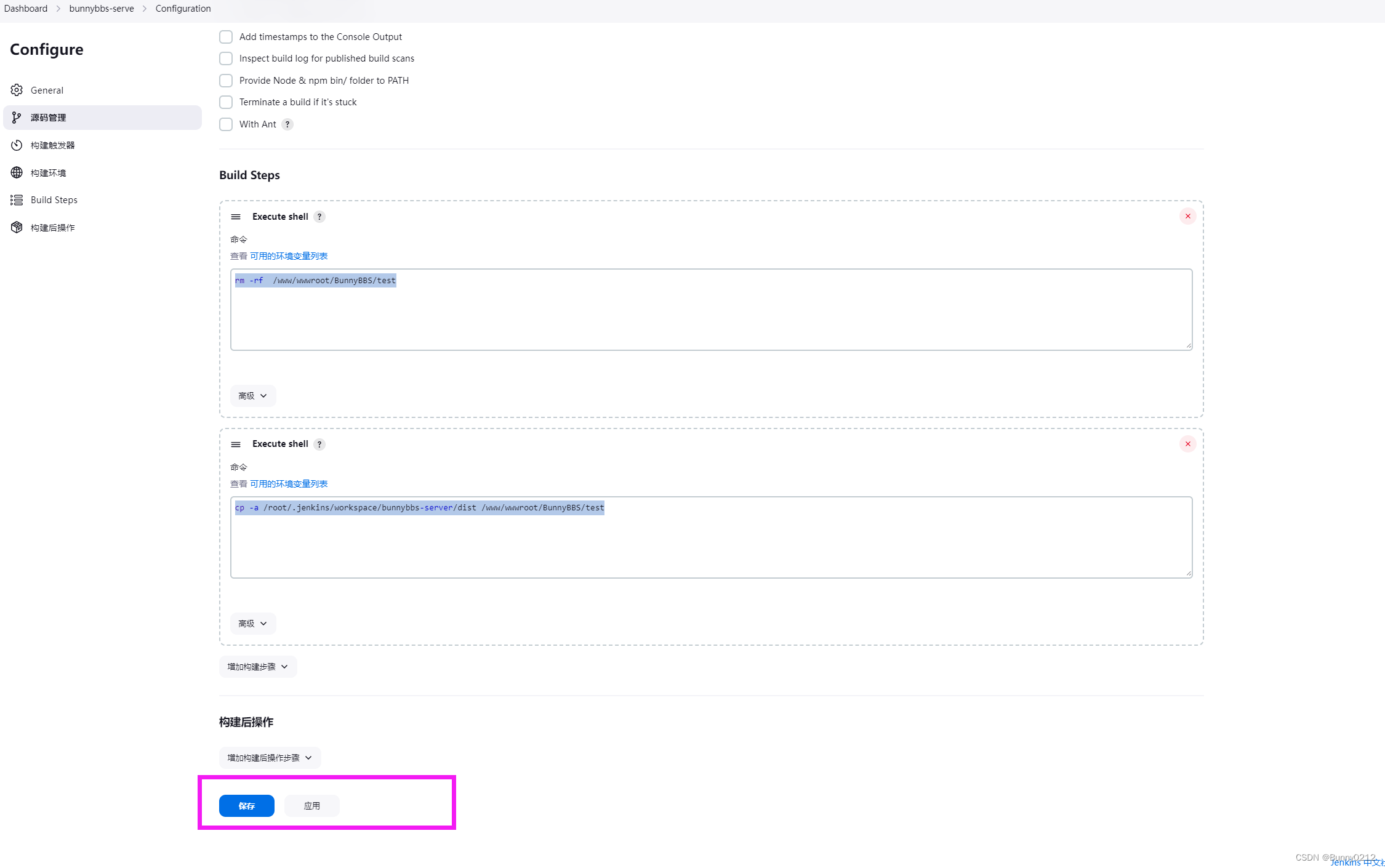Open bunnybbs-serve breadcrumb link
Image resolution: width=1385 pixels, height=868 pixels.
pos(102,9)
